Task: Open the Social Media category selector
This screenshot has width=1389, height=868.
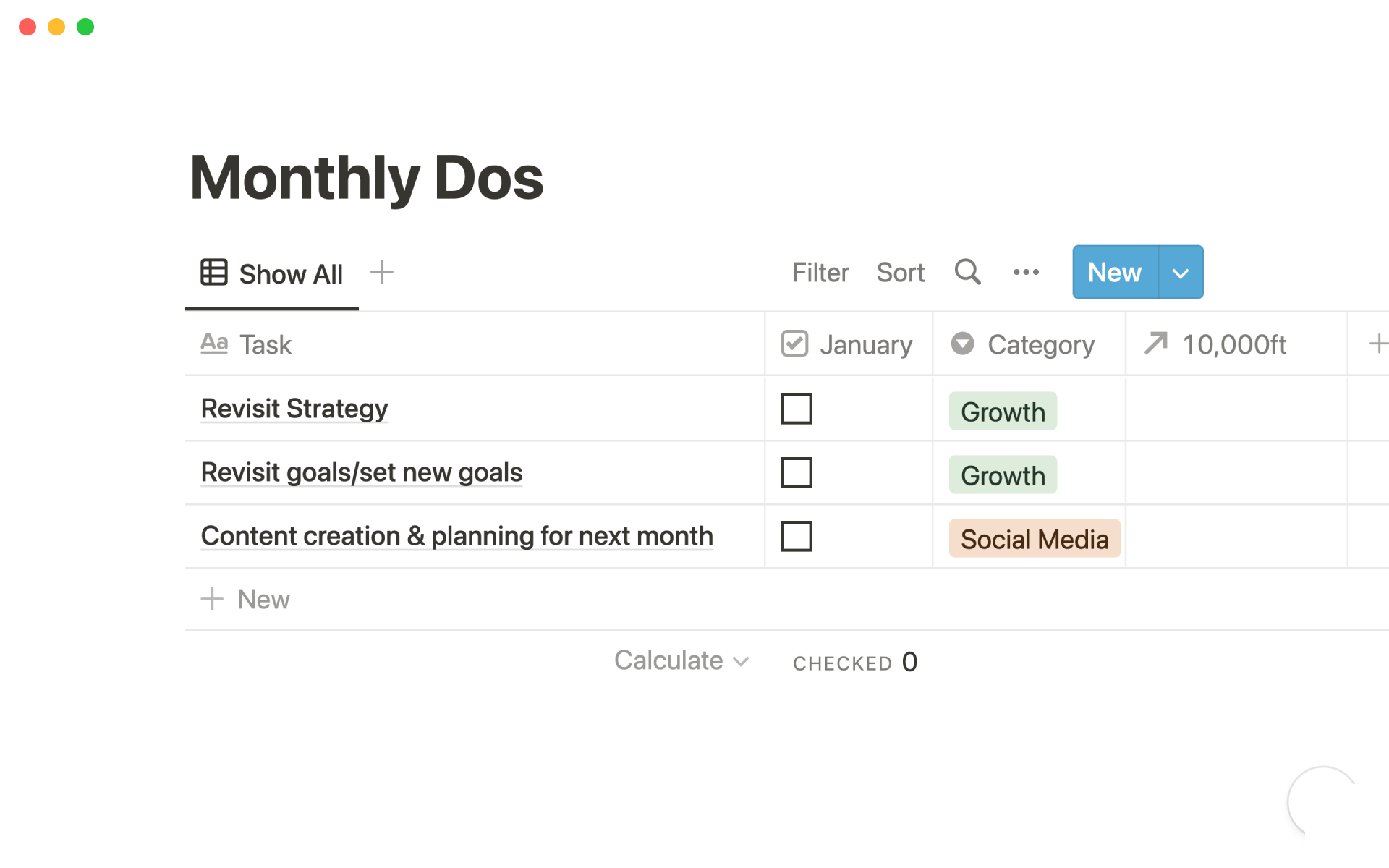Action: click(1034, 539)
